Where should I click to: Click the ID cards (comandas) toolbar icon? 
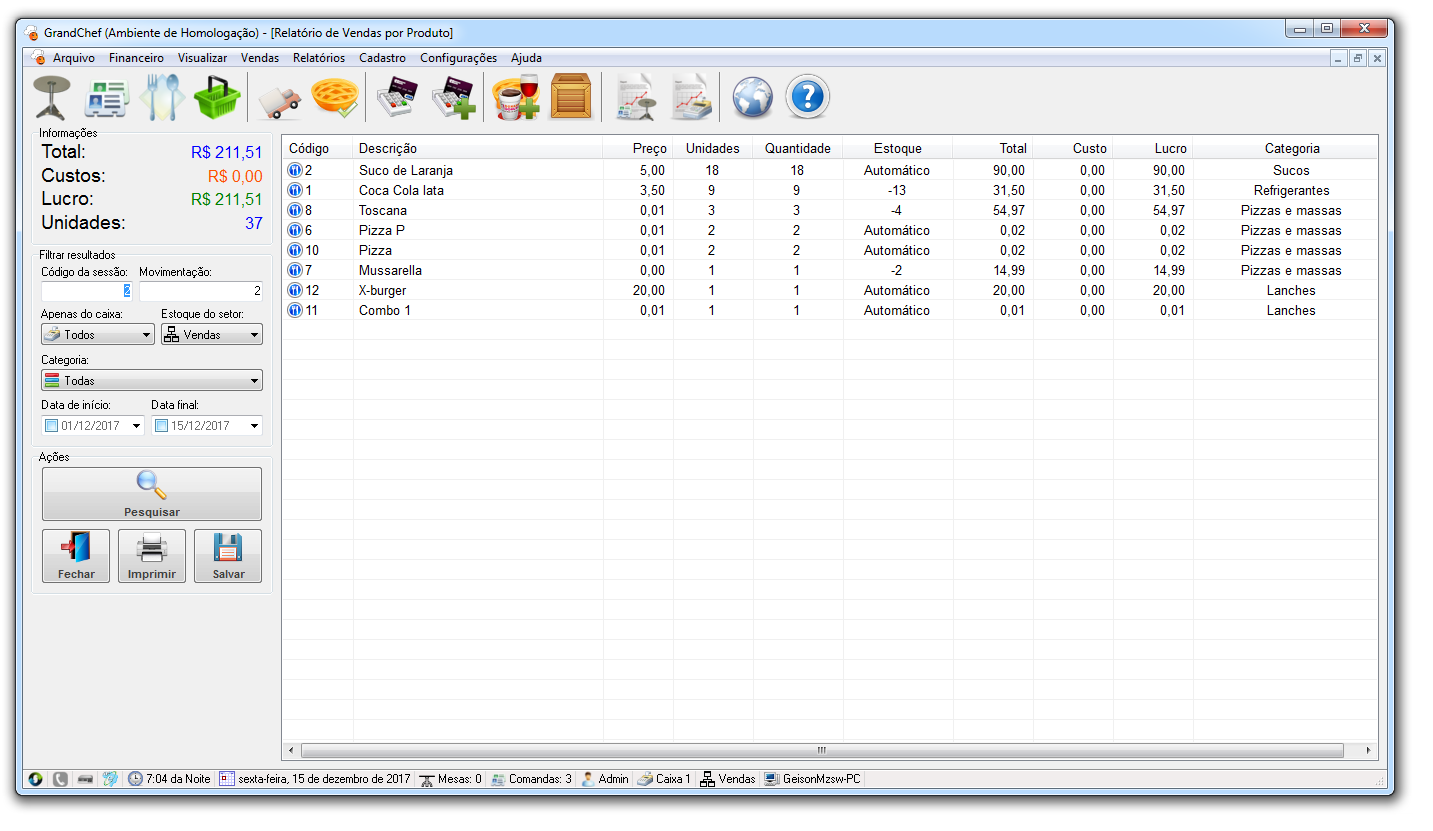coord(107,98)
